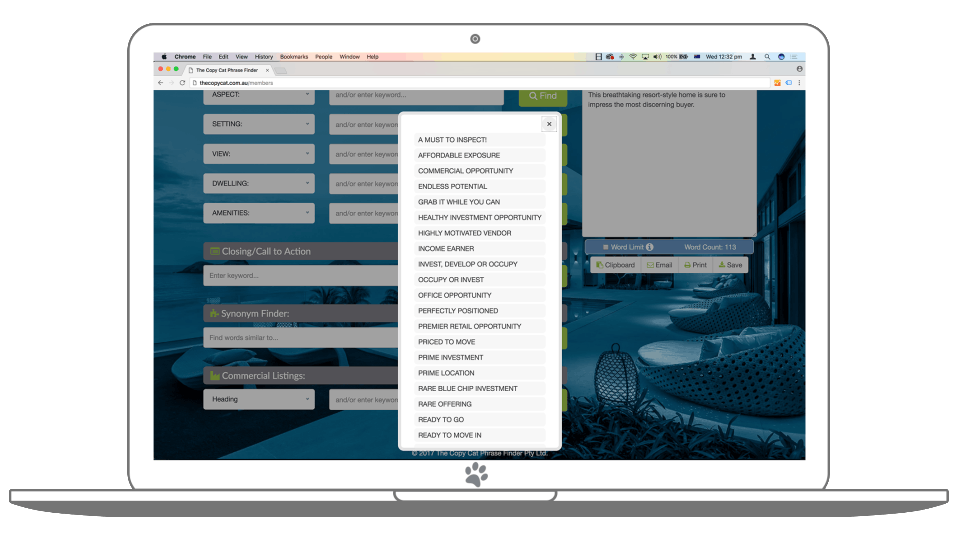Open the Bookmarks menu

pyautogui.click(x=294, y=57)
